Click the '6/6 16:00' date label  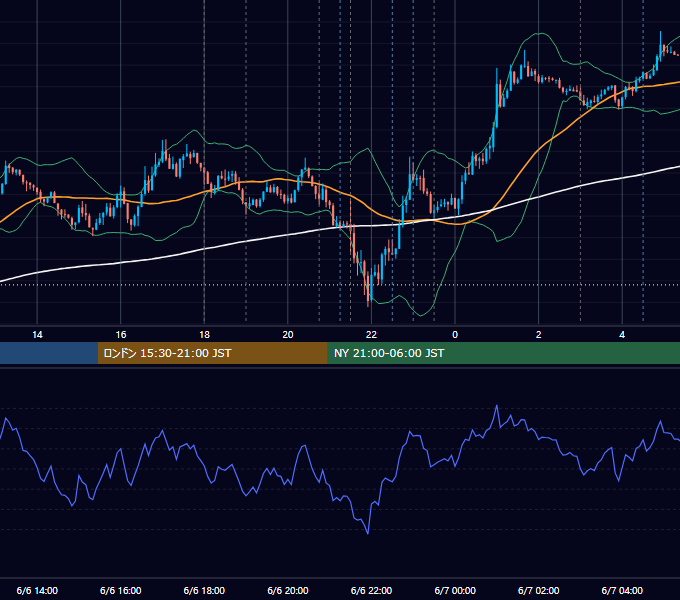click(121, 590)
